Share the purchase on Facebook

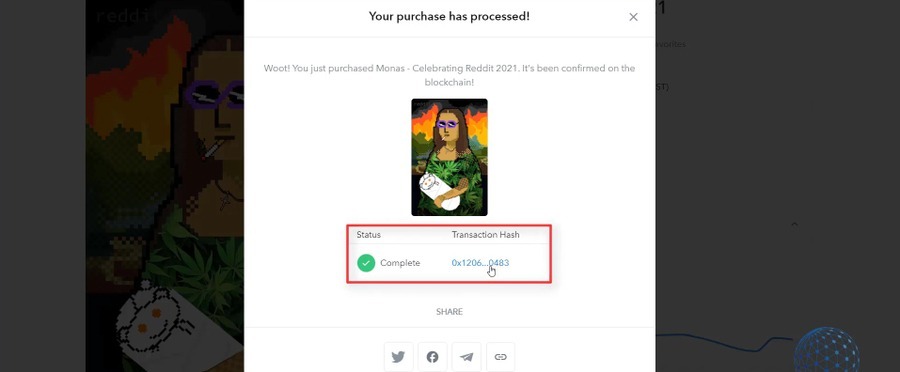coord(432,357)
